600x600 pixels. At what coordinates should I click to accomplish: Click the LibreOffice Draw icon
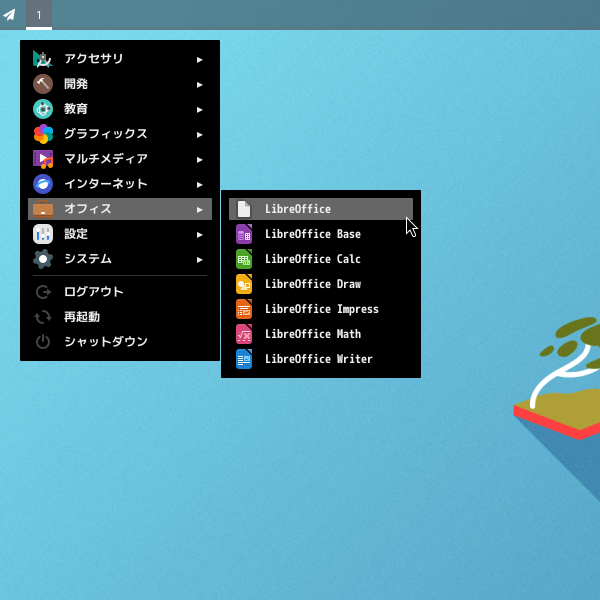tap(244, 284)
